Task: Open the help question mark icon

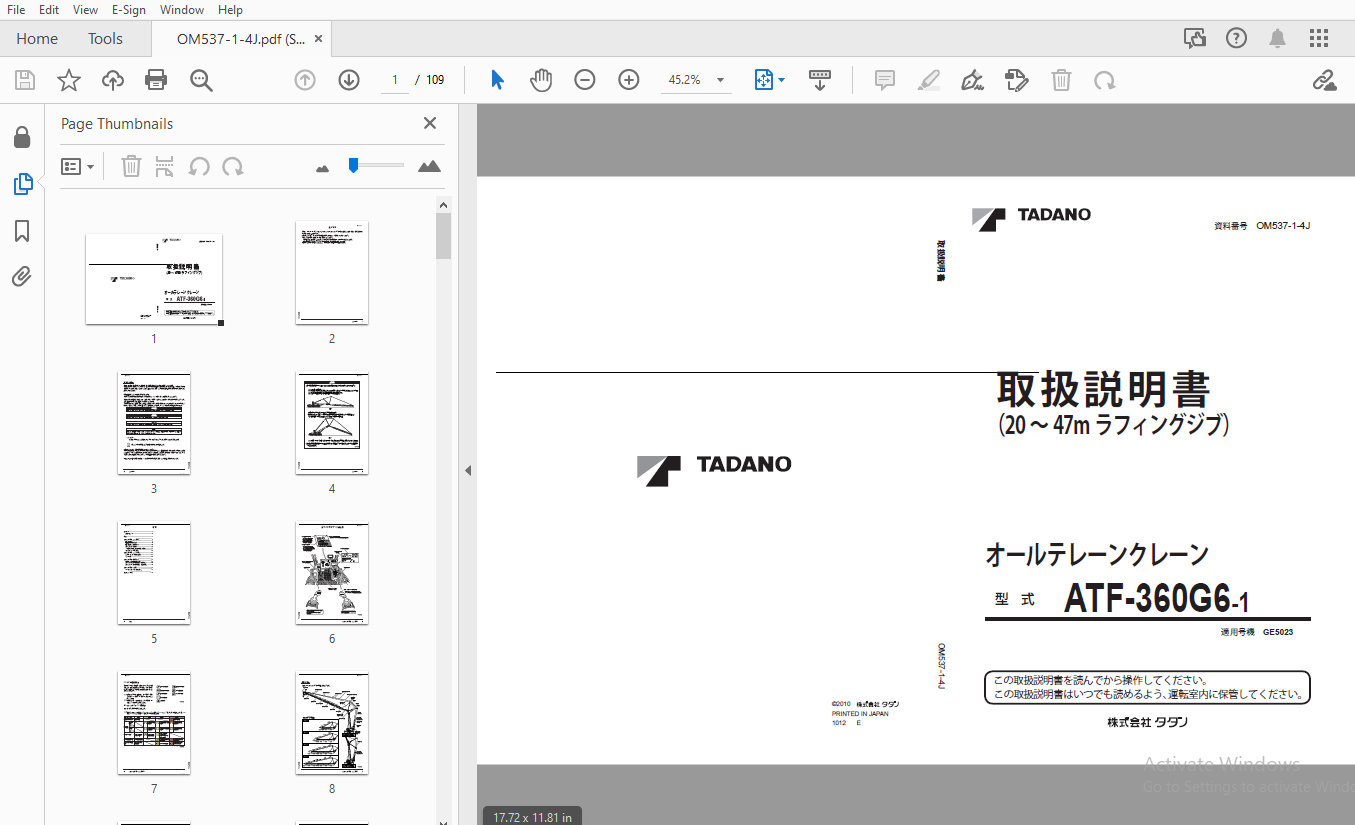Action: click(x=1237, y=38)
